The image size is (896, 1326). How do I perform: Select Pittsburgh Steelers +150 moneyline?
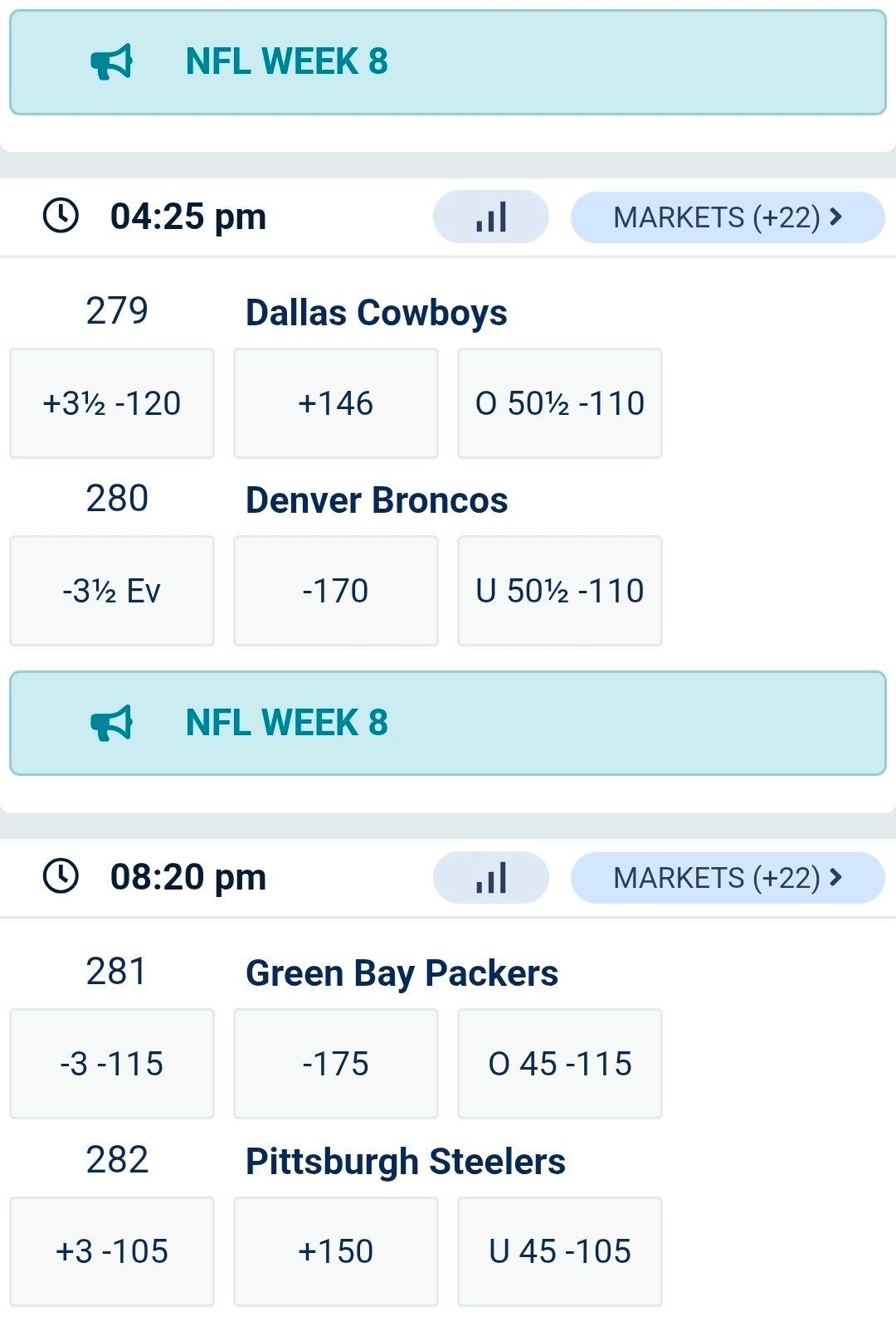[x=336, y=1251]
